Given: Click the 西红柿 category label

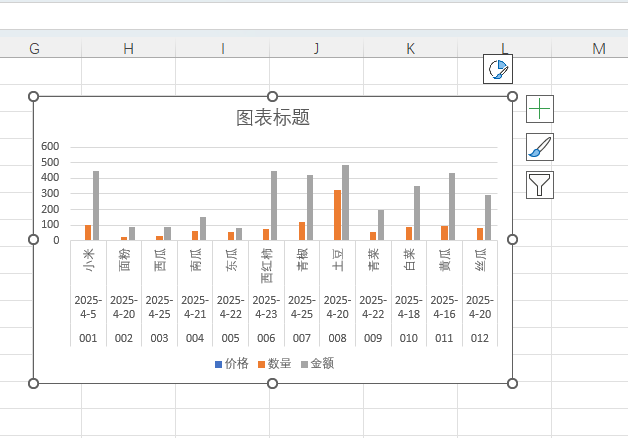Looking at the screenshot, I should click(x=266, y=265).
